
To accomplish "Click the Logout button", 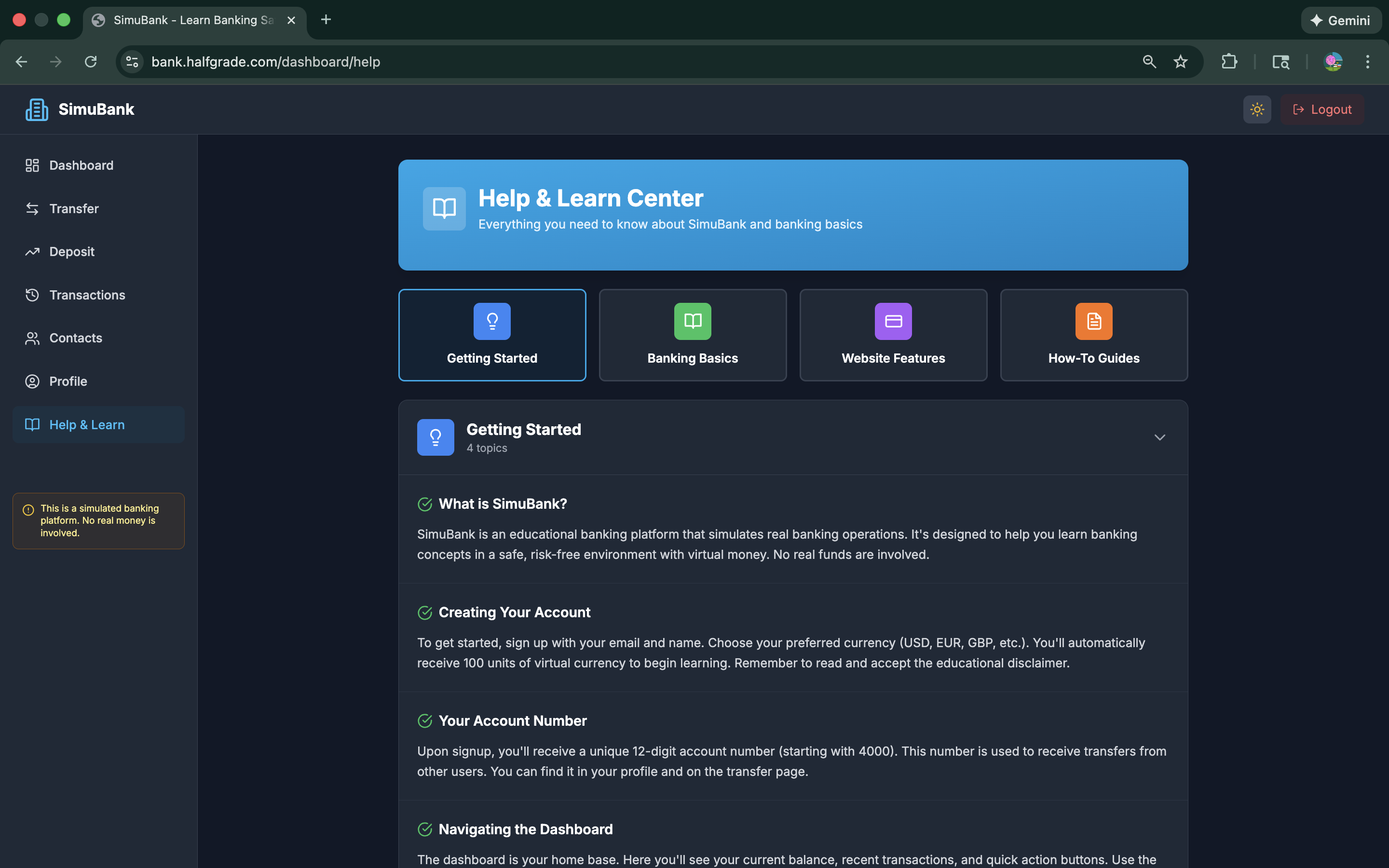I will (x=1322, y=109).
